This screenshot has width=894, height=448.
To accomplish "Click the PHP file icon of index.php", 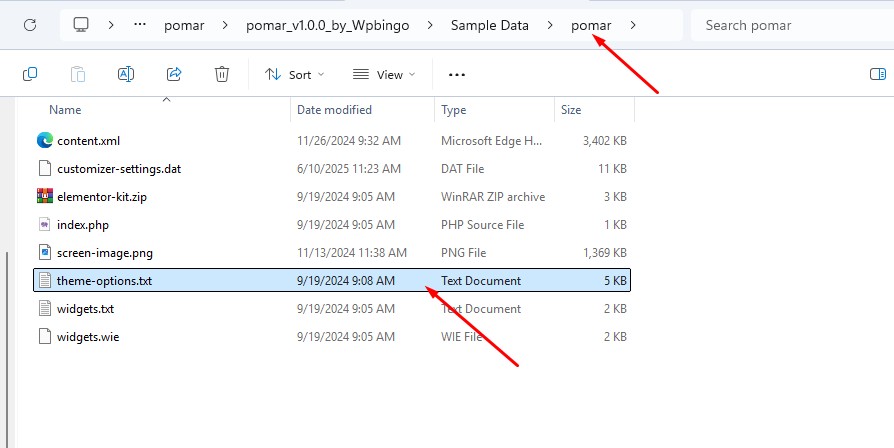I will point(44,224).
